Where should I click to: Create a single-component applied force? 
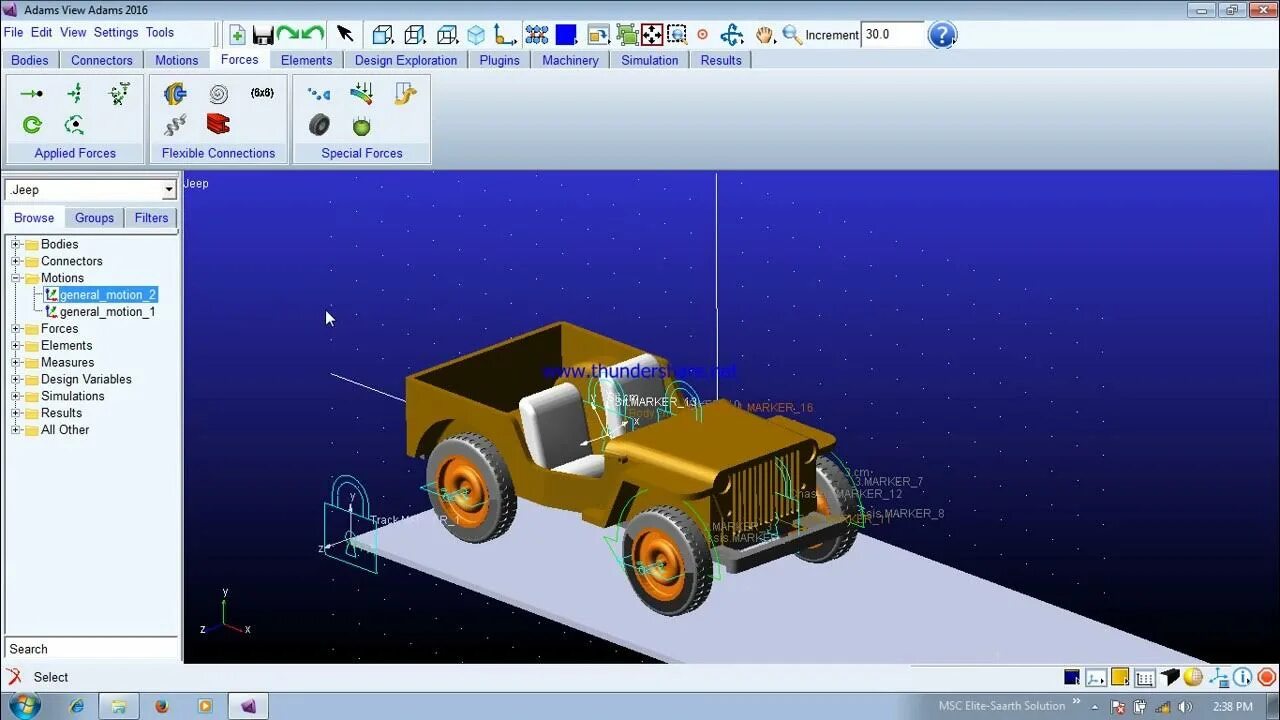click(x=32, y=94)
